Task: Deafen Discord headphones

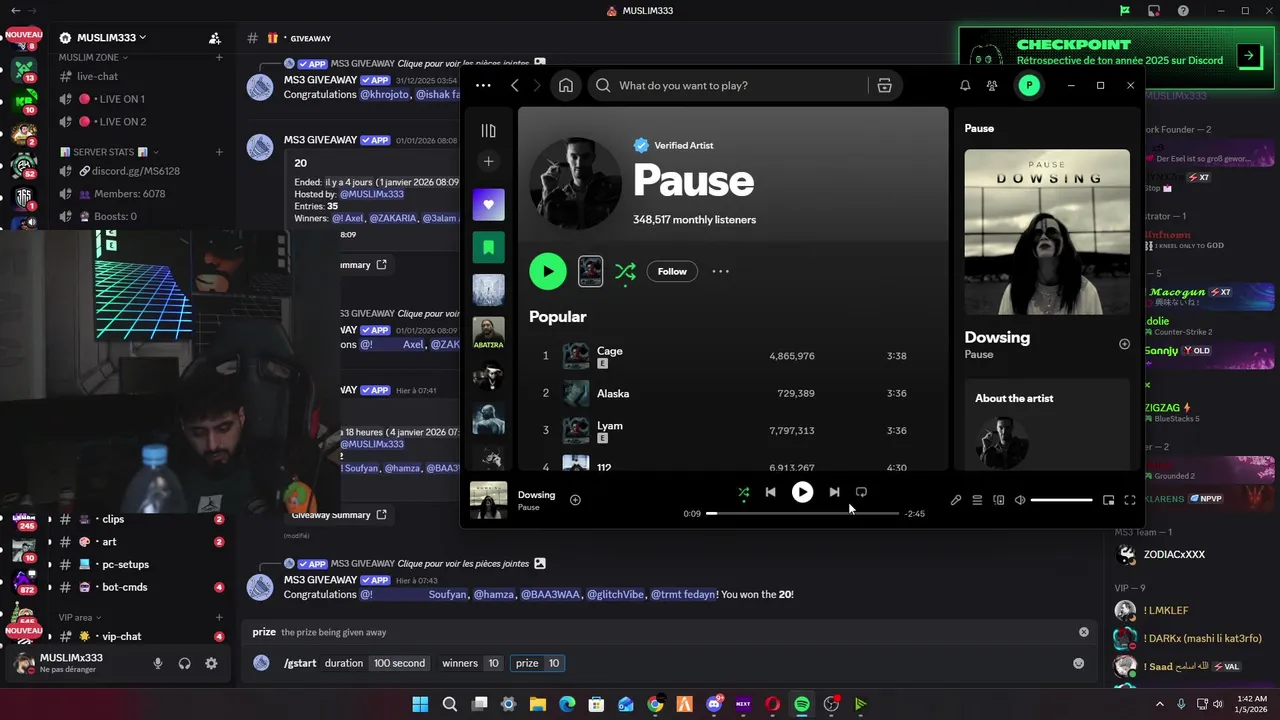Action: point(185,663)
